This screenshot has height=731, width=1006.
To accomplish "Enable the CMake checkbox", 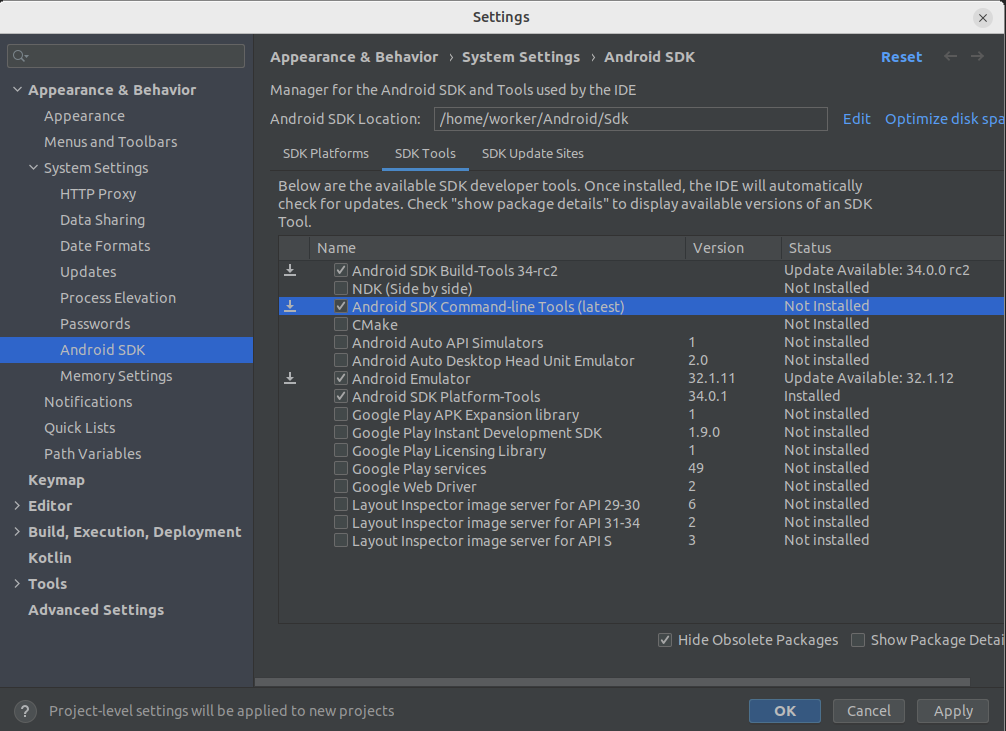I will [x=341, y=324].
